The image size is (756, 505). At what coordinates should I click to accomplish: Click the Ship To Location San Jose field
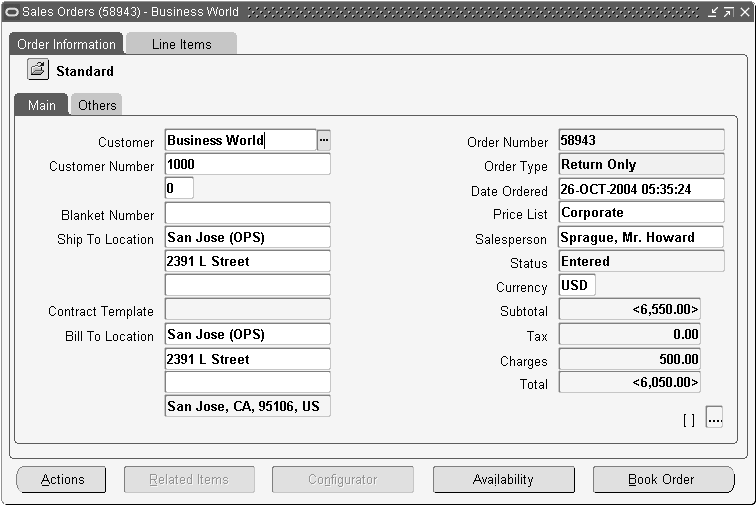coord(248,237)
